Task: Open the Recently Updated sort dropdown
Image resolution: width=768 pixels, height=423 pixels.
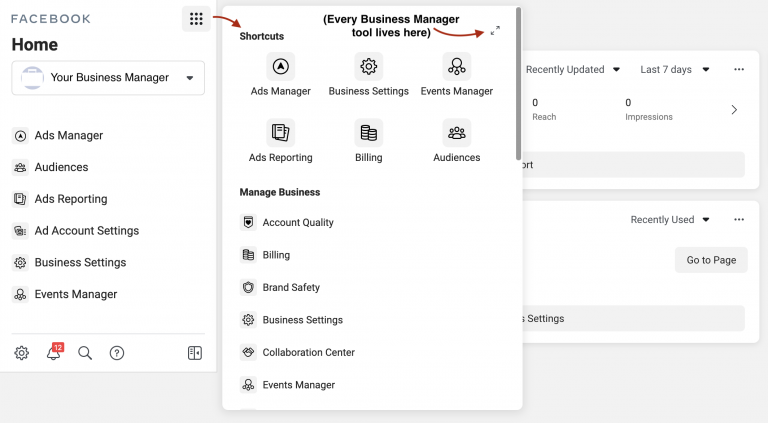Action: (x=572, y=70)
